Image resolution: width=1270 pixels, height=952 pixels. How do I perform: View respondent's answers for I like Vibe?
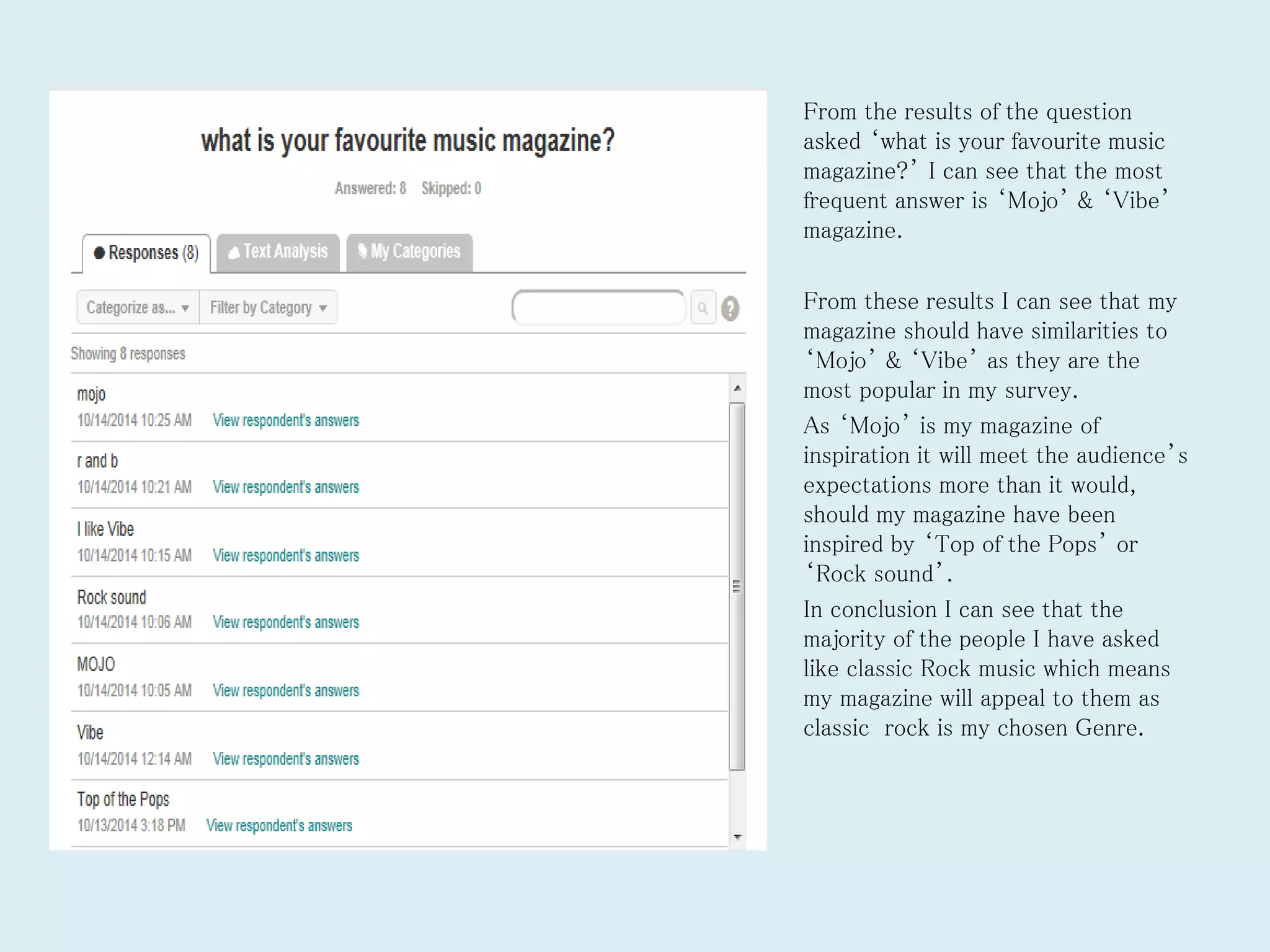[x=286, y=555]
